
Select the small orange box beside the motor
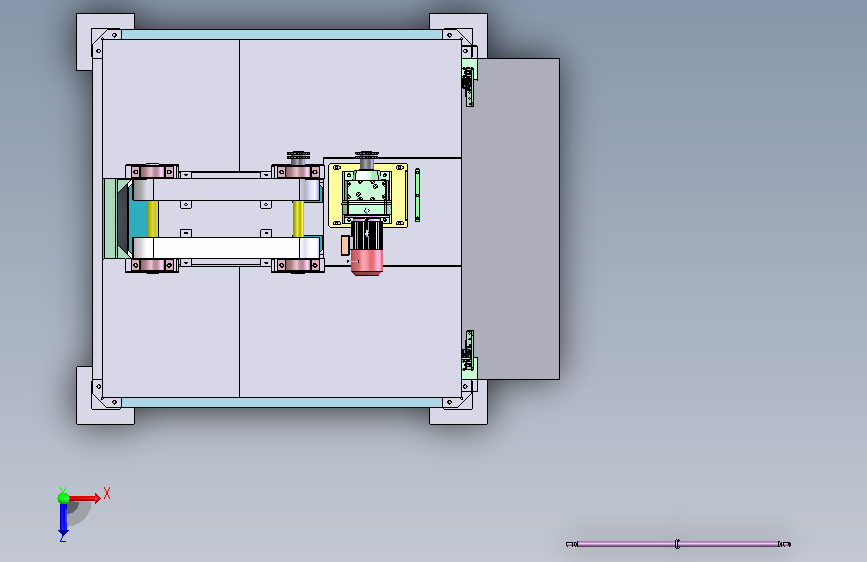point(346,246)
